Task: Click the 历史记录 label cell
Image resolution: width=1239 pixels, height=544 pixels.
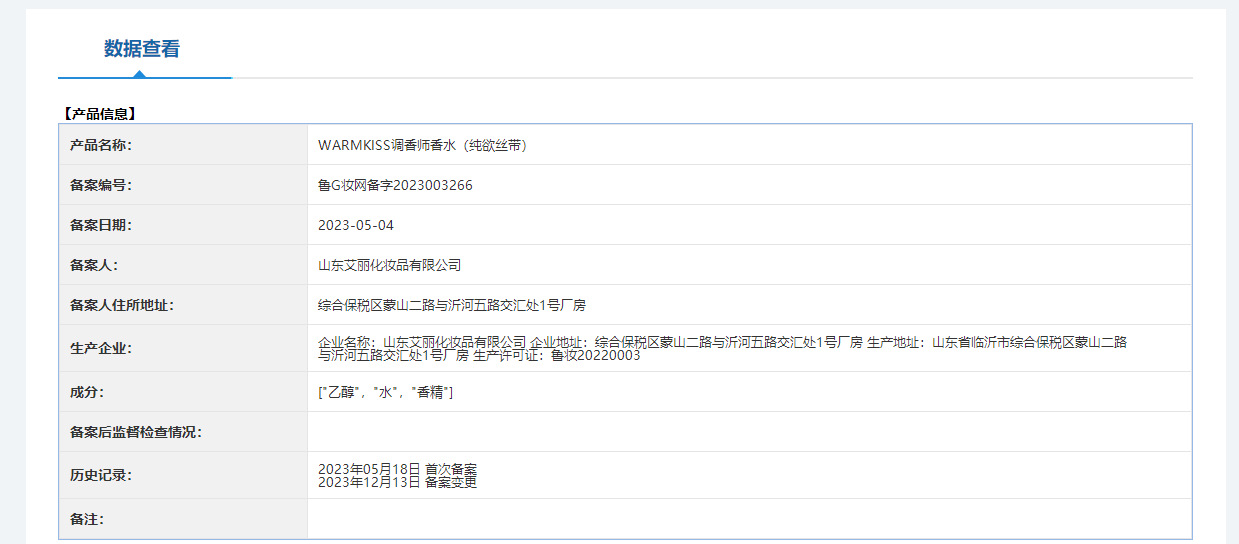Action: (x=183, y=475)
